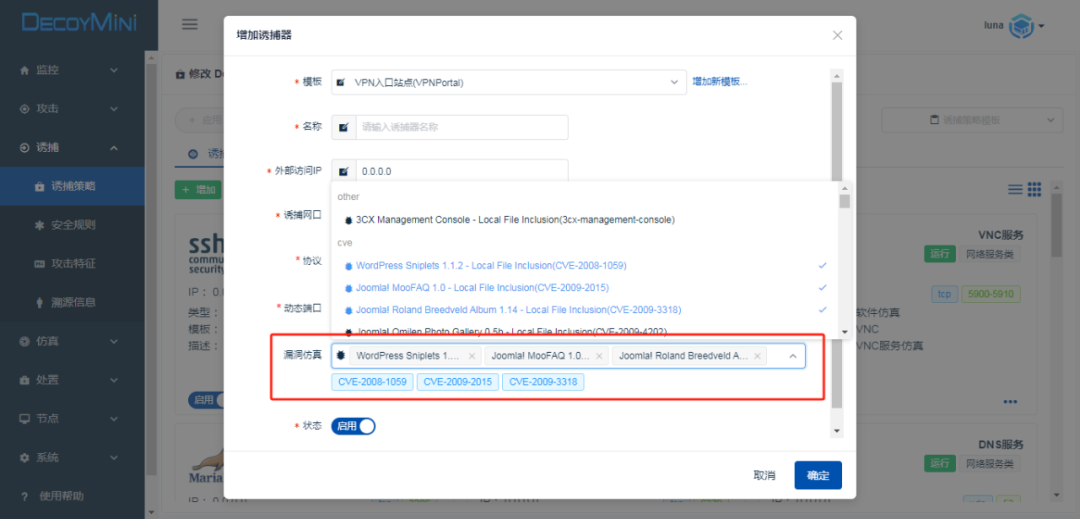Screen dimensions: 1080x519
Task: Remove the WordPress Sniplets tag
Action: pos(472,356)
